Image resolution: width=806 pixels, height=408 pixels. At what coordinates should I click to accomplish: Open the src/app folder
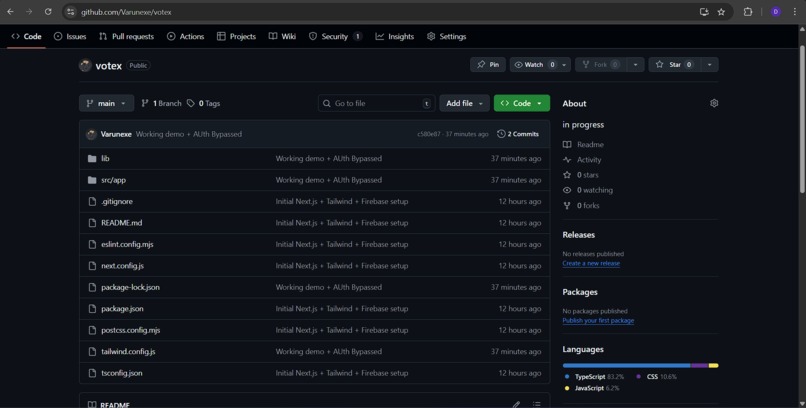(x=114, y=180)
